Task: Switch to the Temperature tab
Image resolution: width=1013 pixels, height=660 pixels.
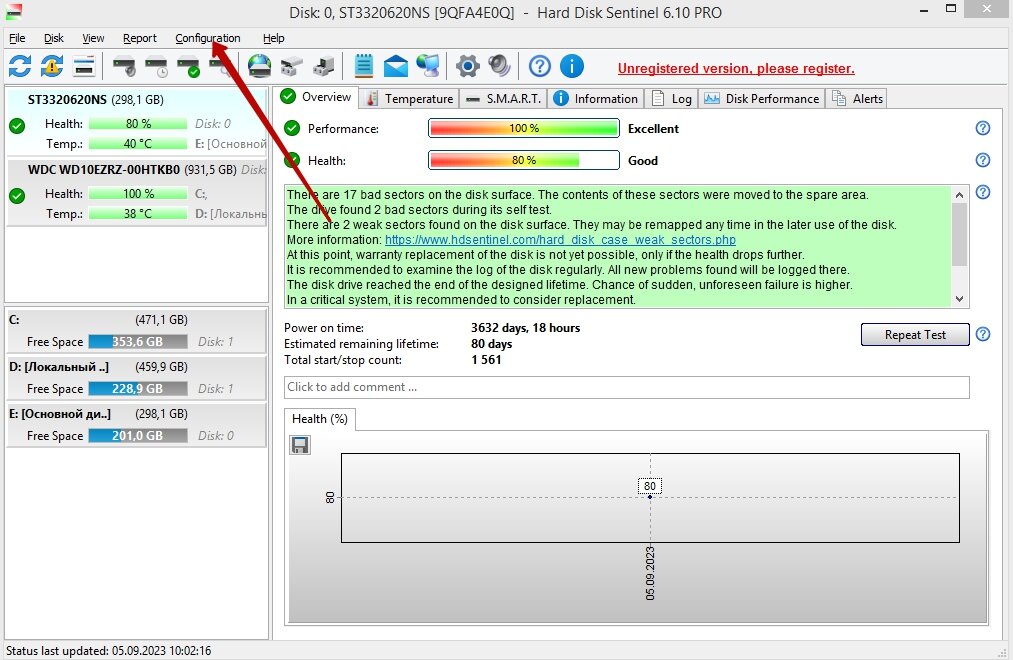Action: point(410,99)
